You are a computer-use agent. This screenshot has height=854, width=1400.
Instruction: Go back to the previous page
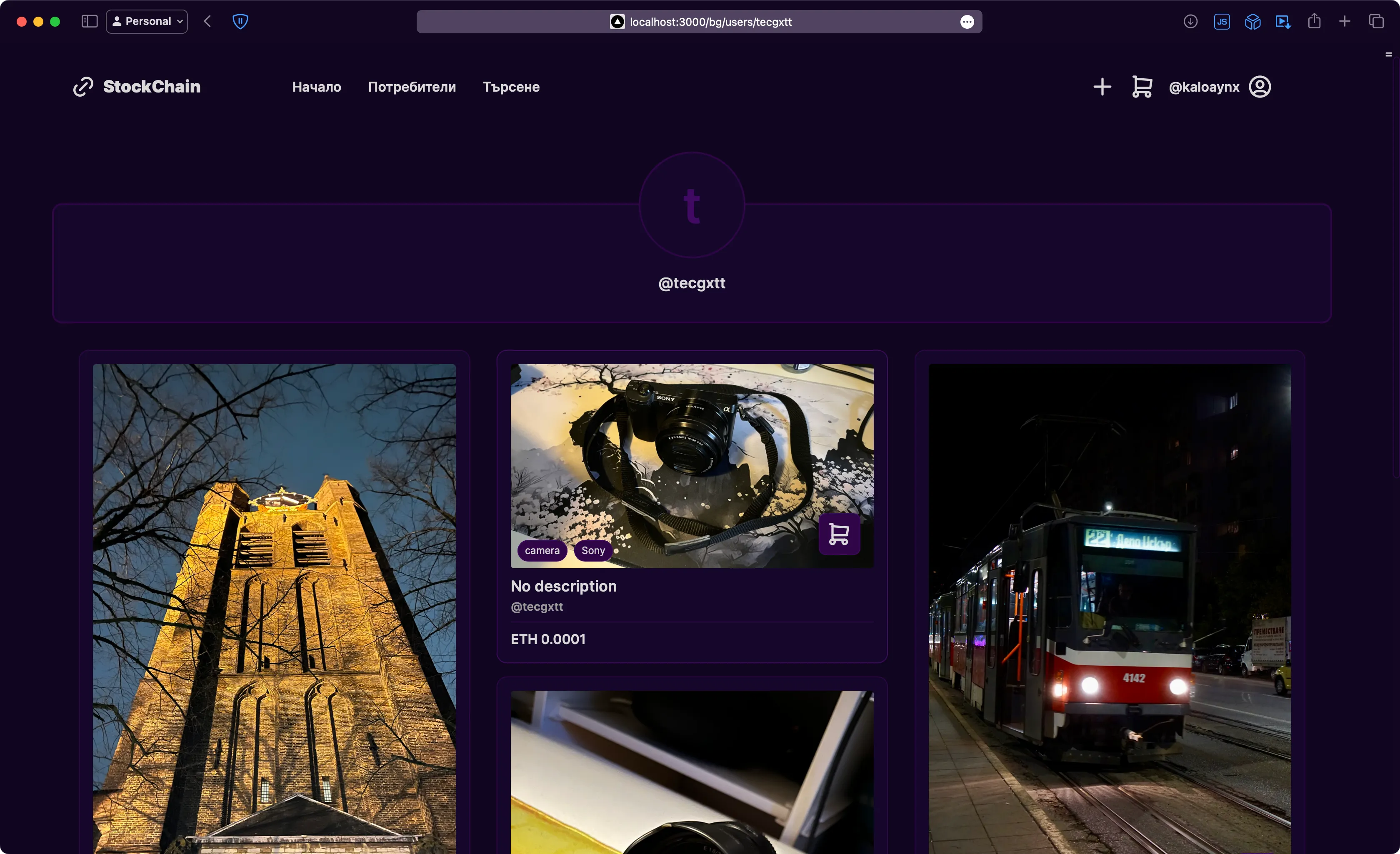coord(207,22)
